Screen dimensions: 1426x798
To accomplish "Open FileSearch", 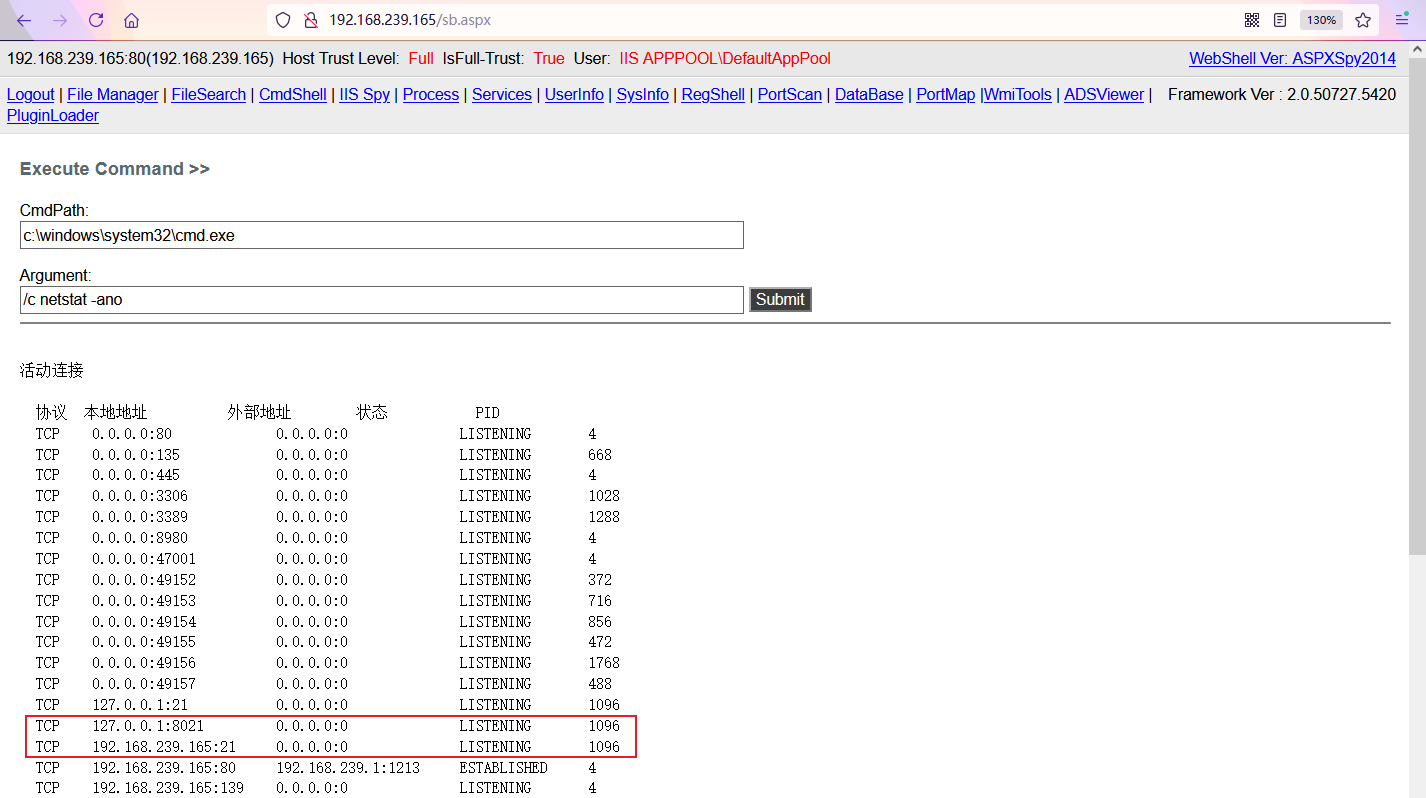I will point(208,95).
